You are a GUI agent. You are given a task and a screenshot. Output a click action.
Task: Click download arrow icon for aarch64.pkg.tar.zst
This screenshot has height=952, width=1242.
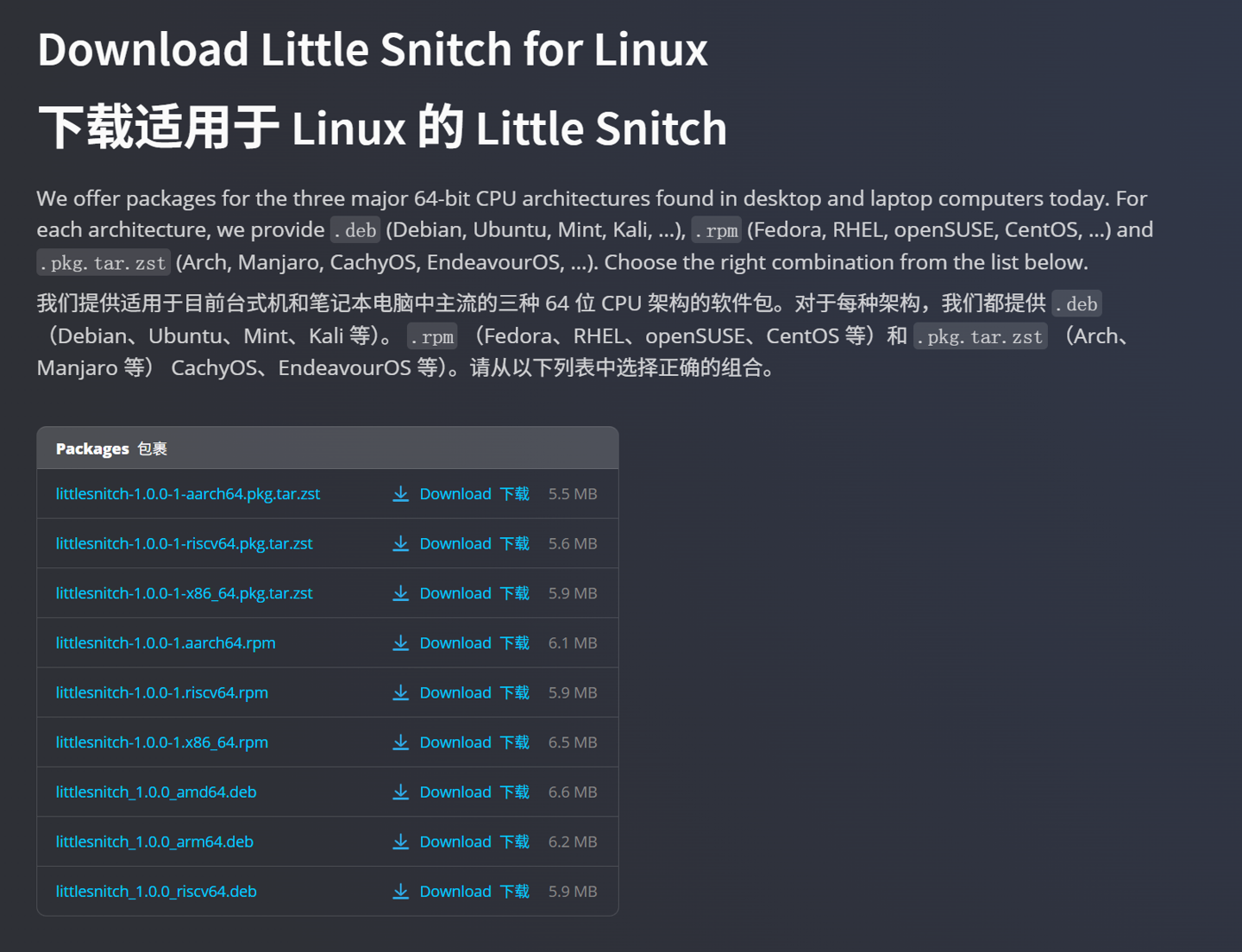point(400,494)
